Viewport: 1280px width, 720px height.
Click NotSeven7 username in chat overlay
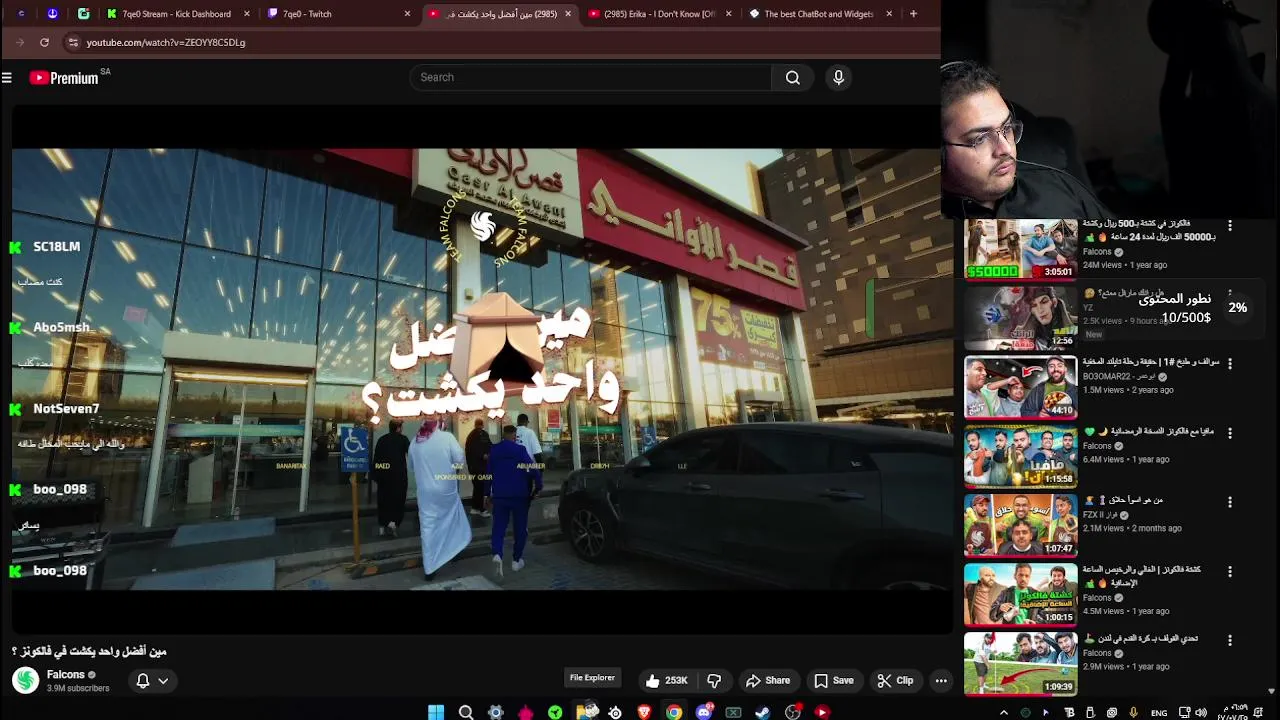pos(66,409)
